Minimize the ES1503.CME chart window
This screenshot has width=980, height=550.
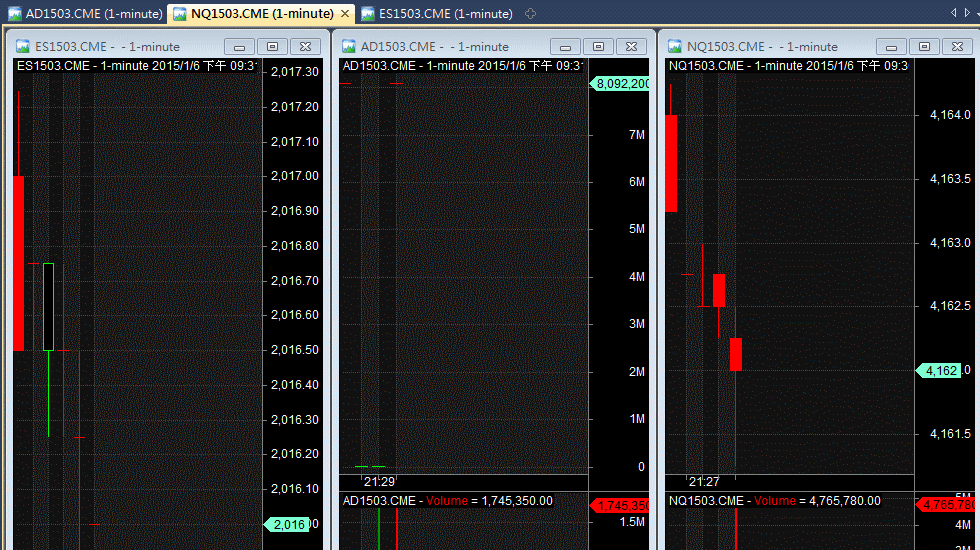click(x=239, y=47)
